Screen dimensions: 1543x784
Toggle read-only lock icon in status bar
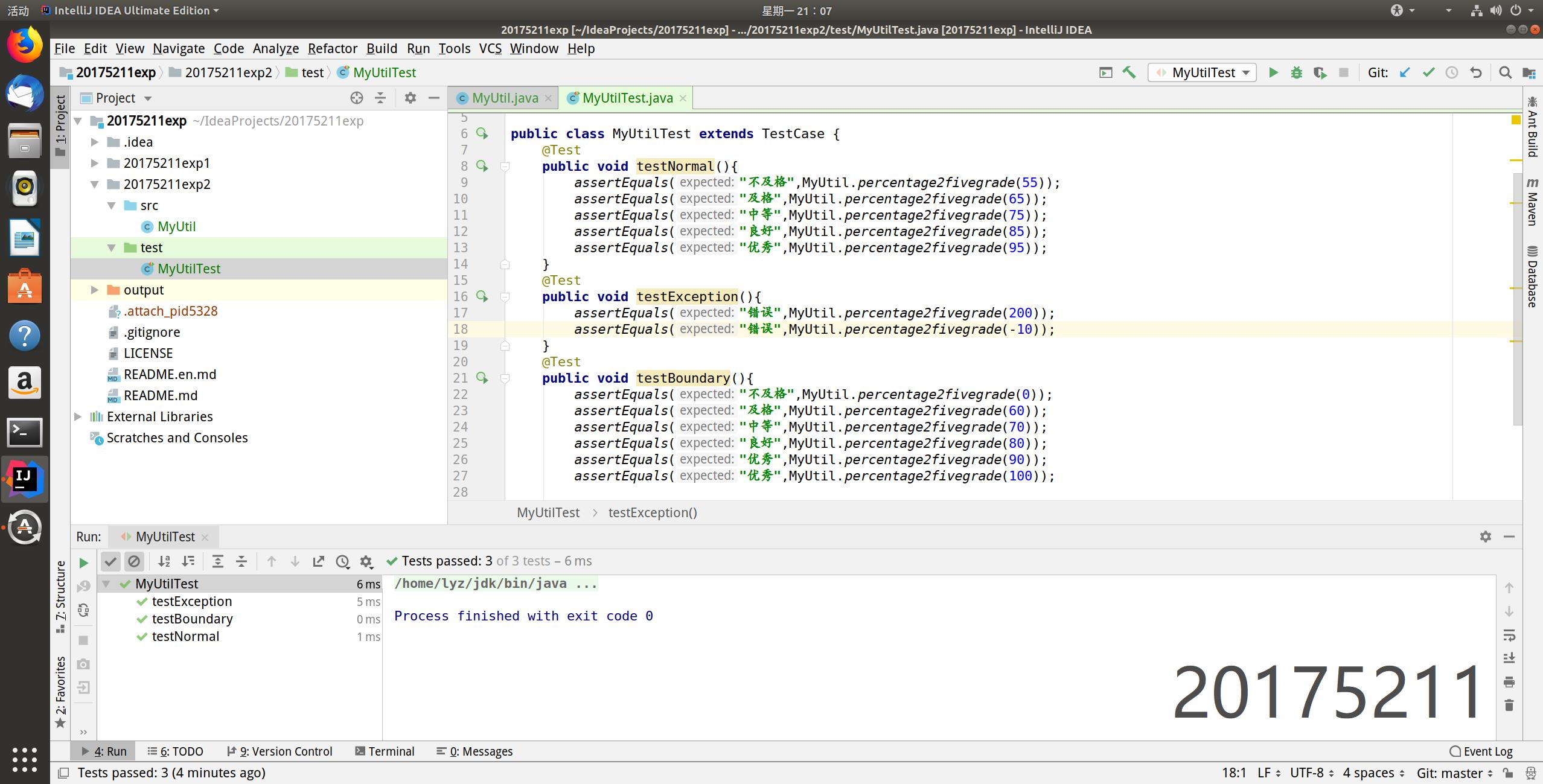[x=1507, y=773]
